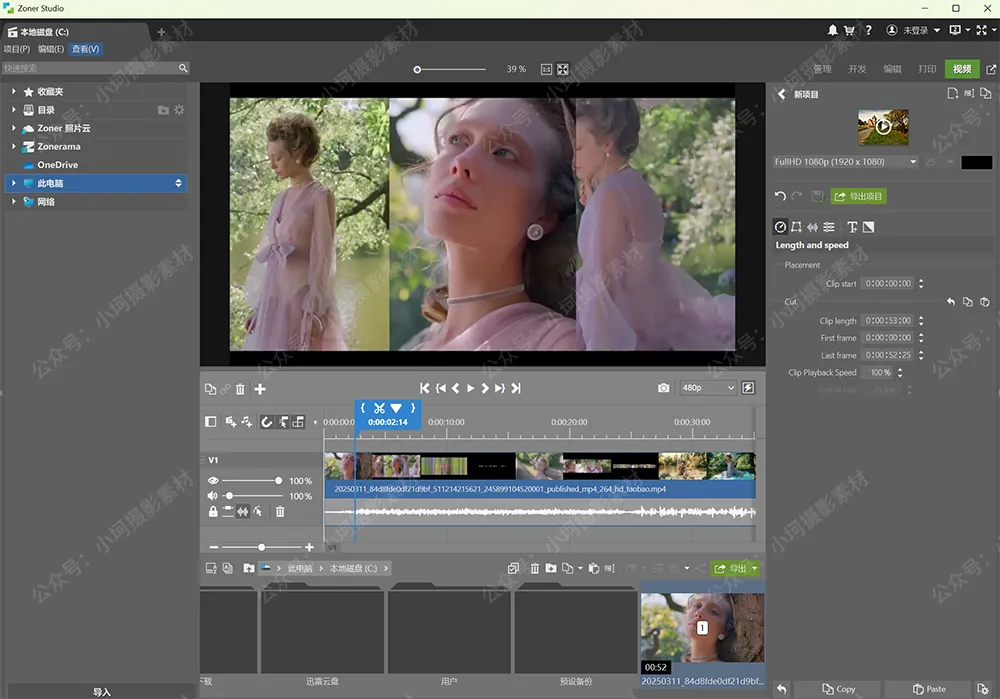The height and width of the screenshot is (699, 1000).
Task: Toggle the V1 track lock icon
Action: (x=212, y=511)
